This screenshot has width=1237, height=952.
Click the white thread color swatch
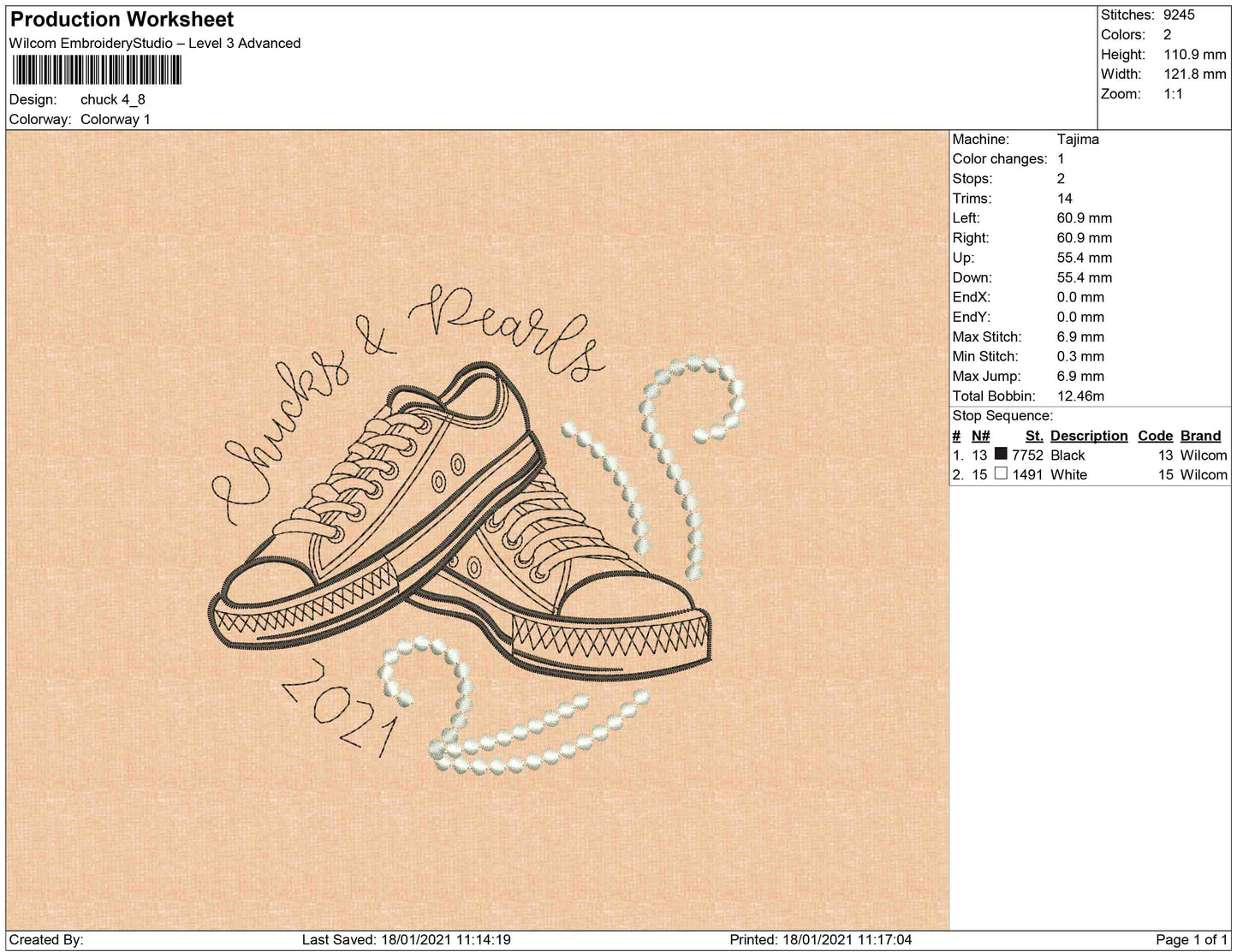[x=1002, y=474]
